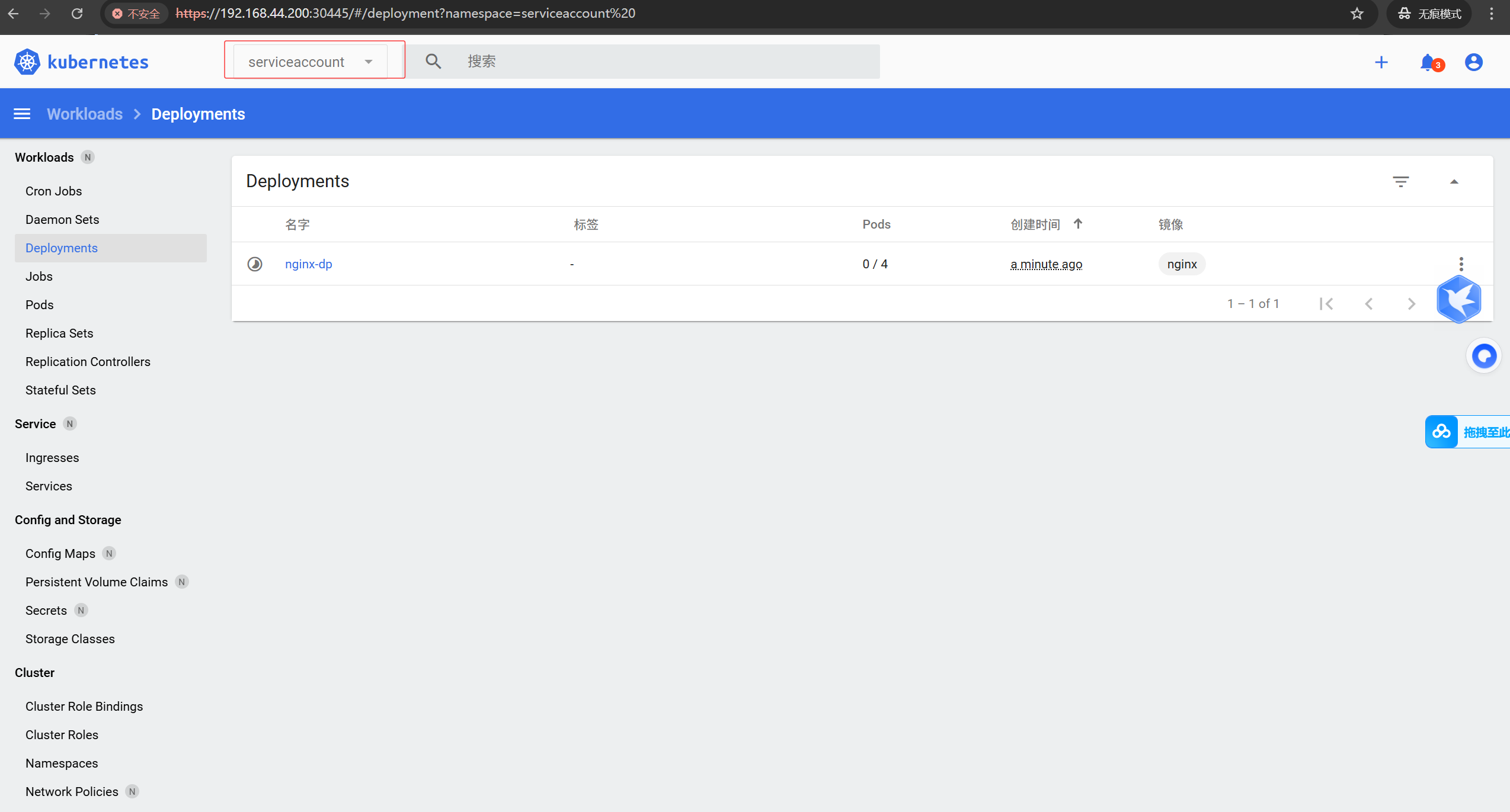This screenshot has height=812, width=1510.
Task: Go to next page of deployments
Action: point(1411,304)
